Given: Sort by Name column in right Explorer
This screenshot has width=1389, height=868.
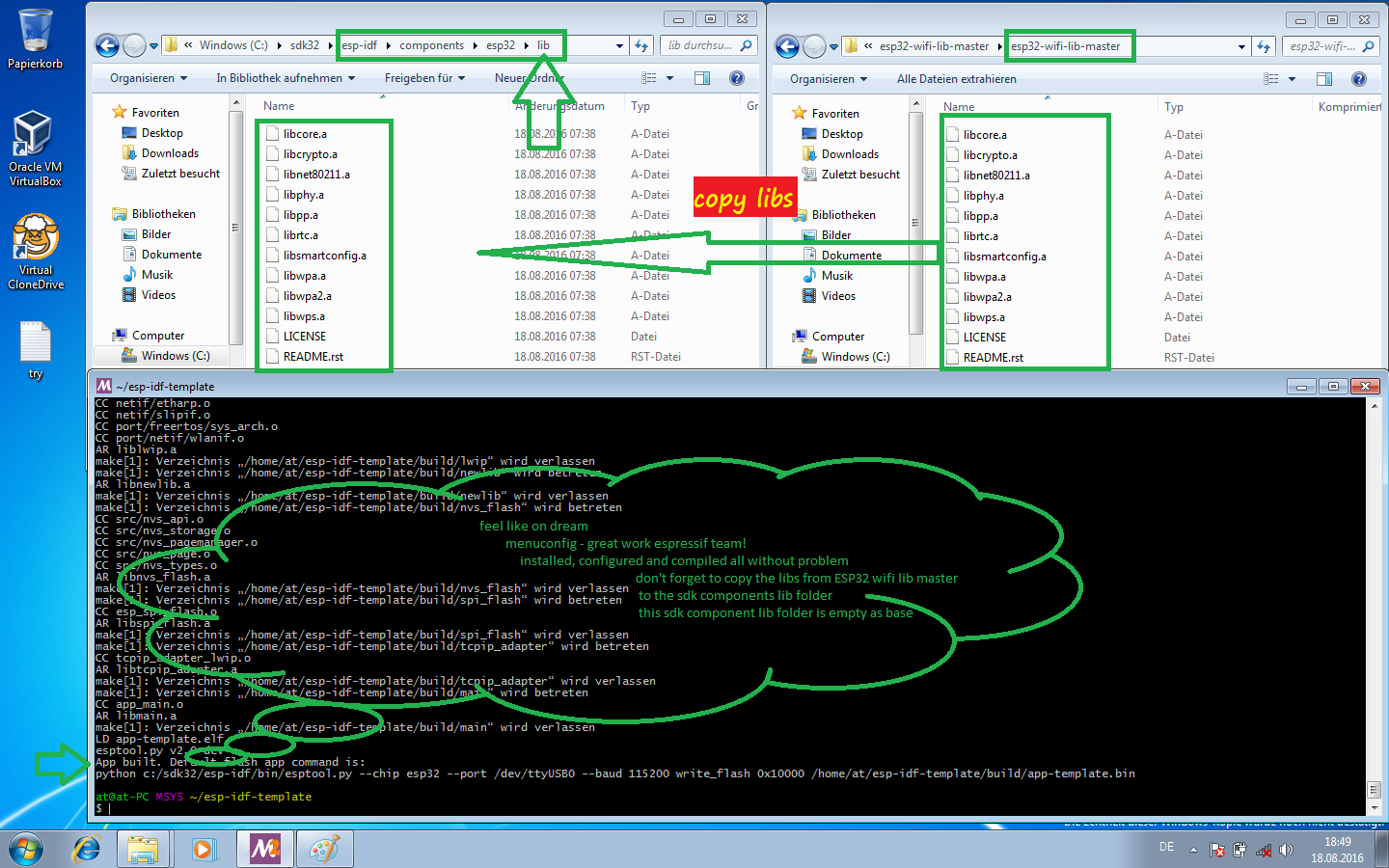Looking at the screenshot, I should tap(959, 107).
